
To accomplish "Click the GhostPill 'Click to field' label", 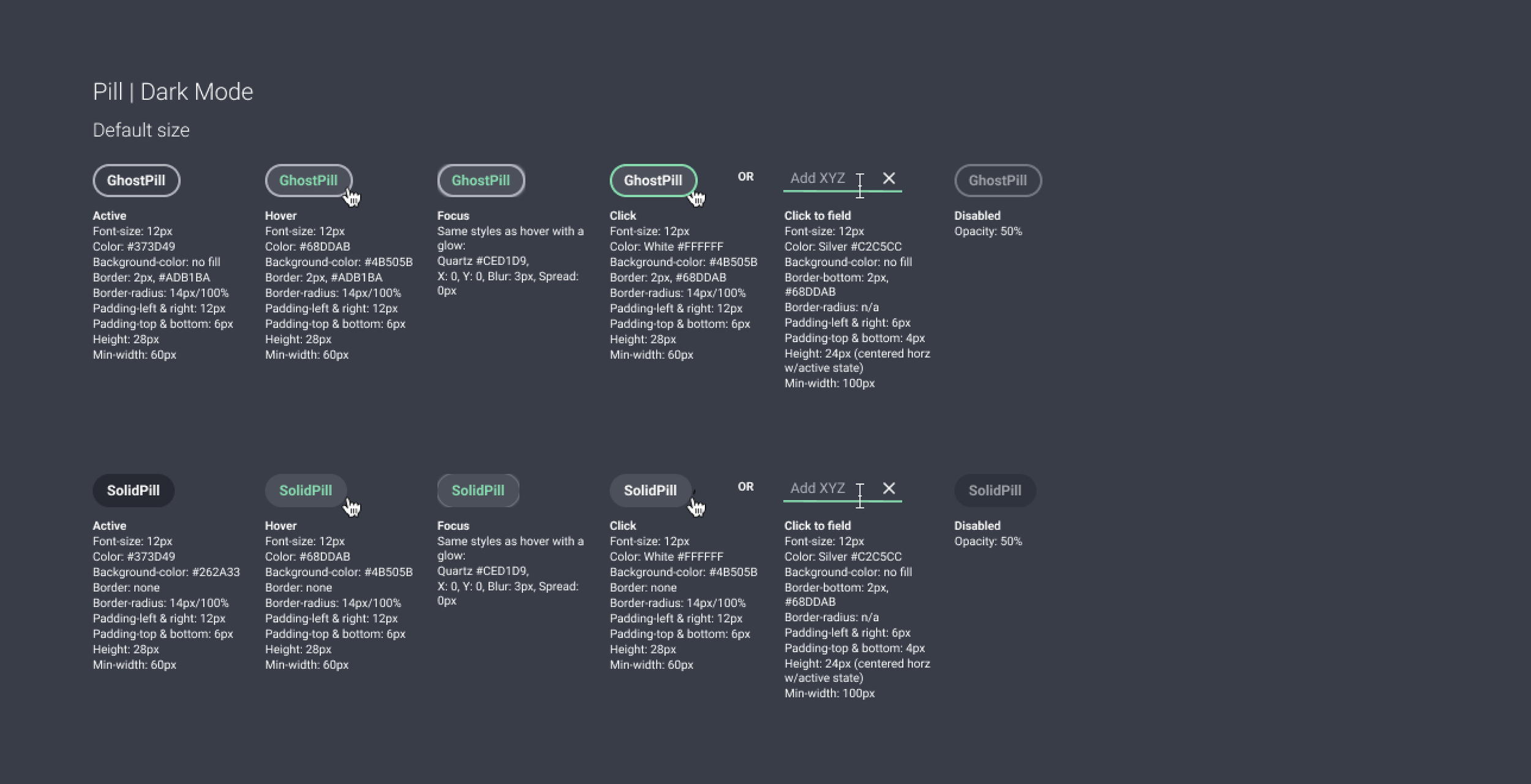I will point(817,215).
